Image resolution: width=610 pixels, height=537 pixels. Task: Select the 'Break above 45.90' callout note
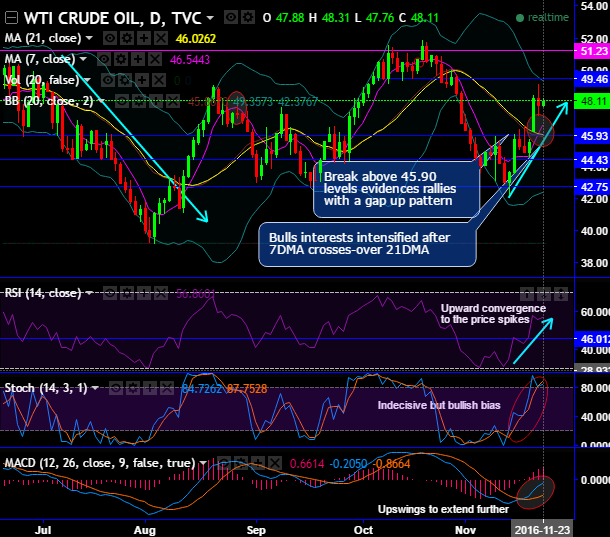(396, 189)
